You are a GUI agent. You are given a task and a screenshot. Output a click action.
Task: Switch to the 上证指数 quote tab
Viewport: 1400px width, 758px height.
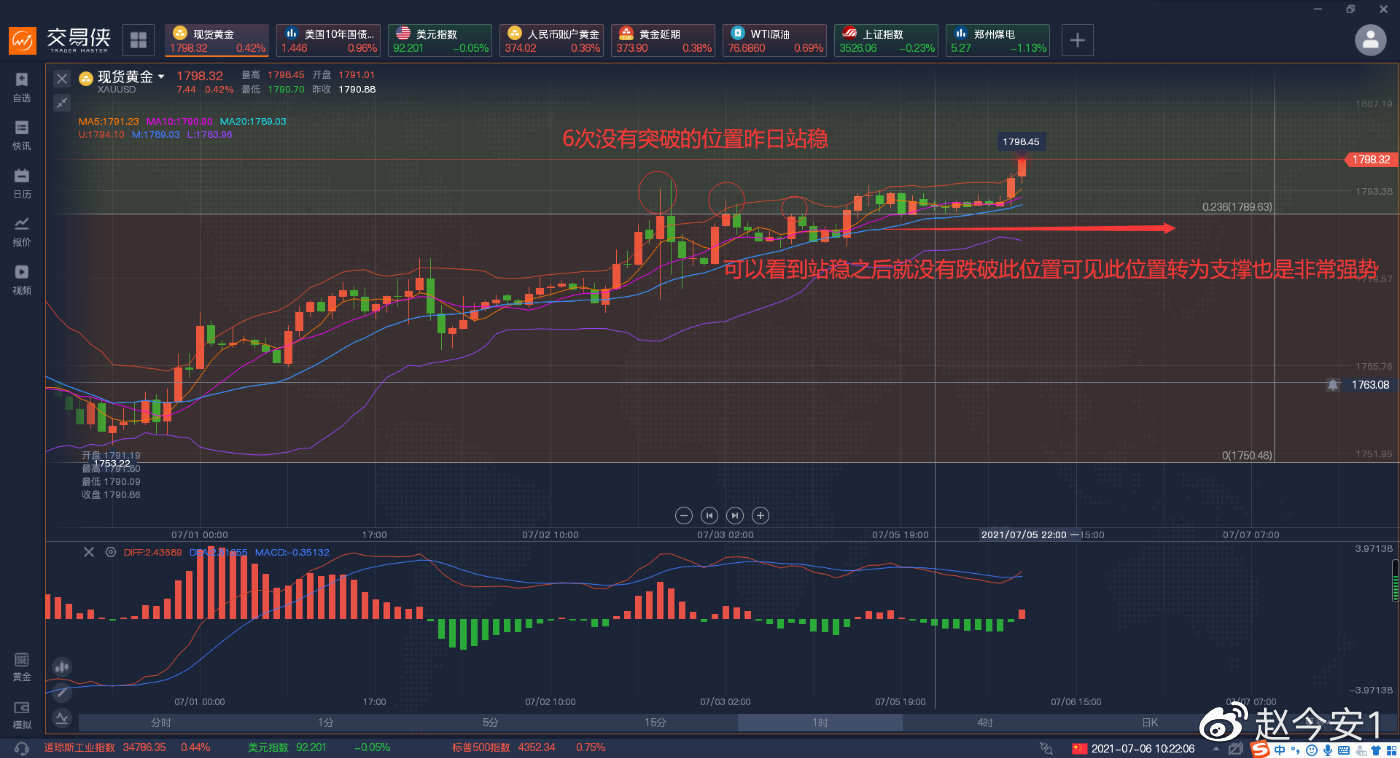[x=888, y=40]
